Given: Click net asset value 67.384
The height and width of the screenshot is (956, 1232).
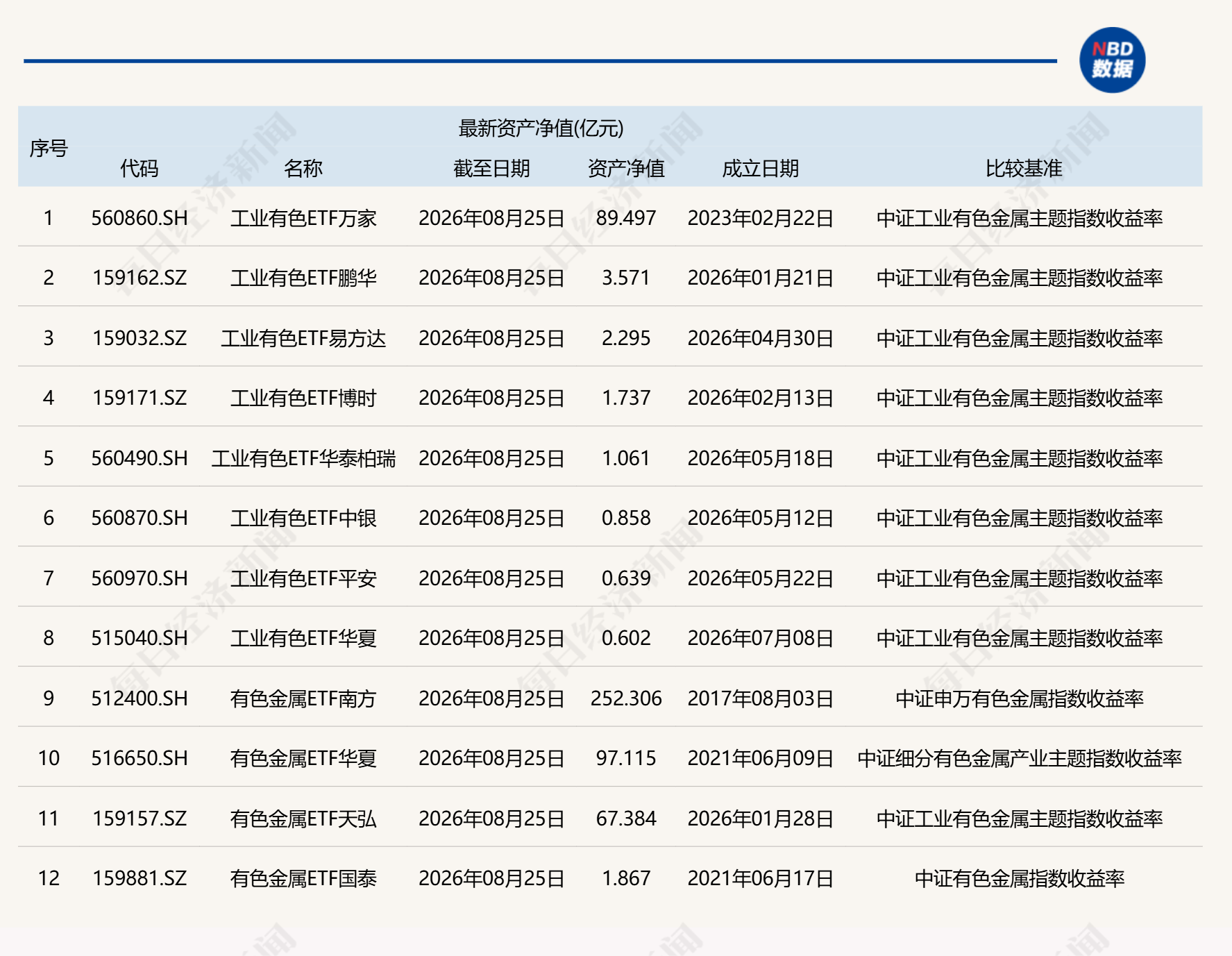Looking at the screenshot, I should point(626,819).
